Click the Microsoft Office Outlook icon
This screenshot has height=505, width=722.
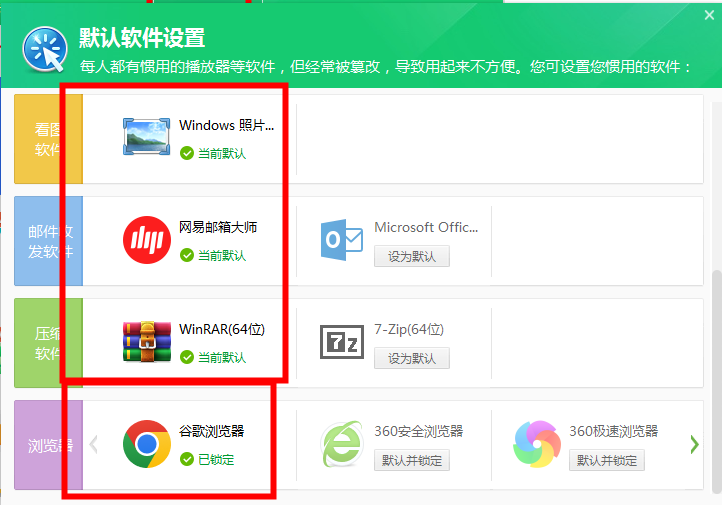click(342, 240)
